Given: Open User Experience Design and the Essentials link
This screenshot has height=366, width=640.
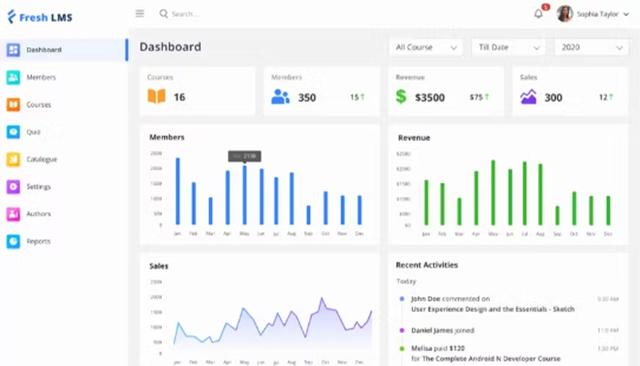Looking at the screenshot, I should [493, 309].
